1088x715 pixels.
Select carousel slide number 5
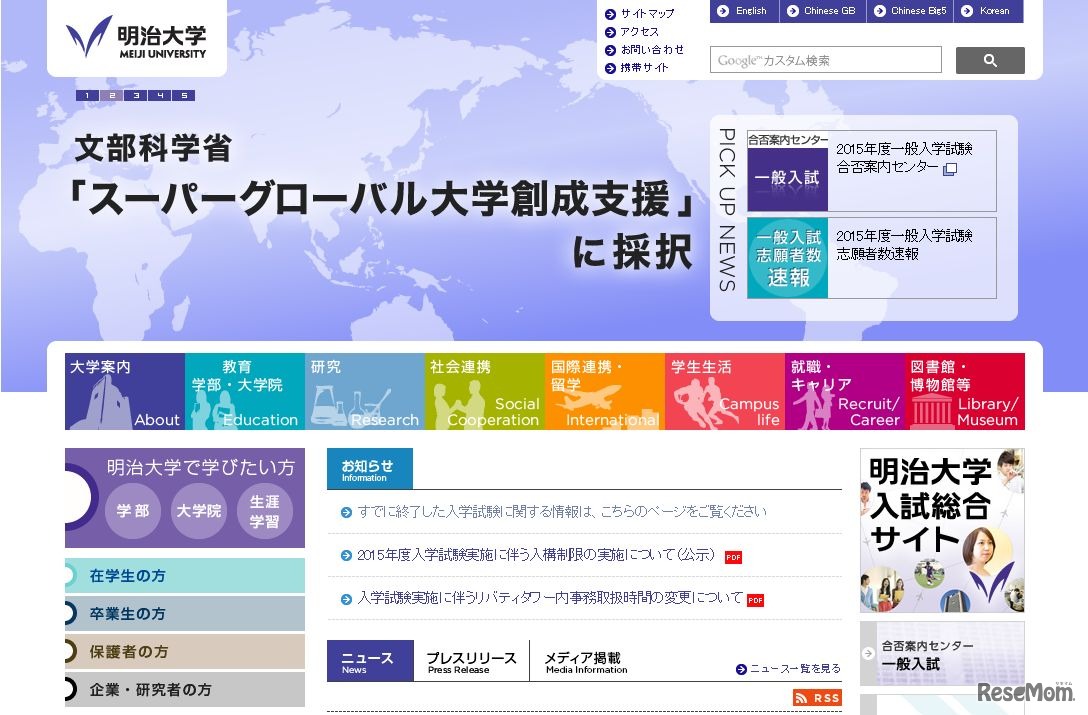185,96
